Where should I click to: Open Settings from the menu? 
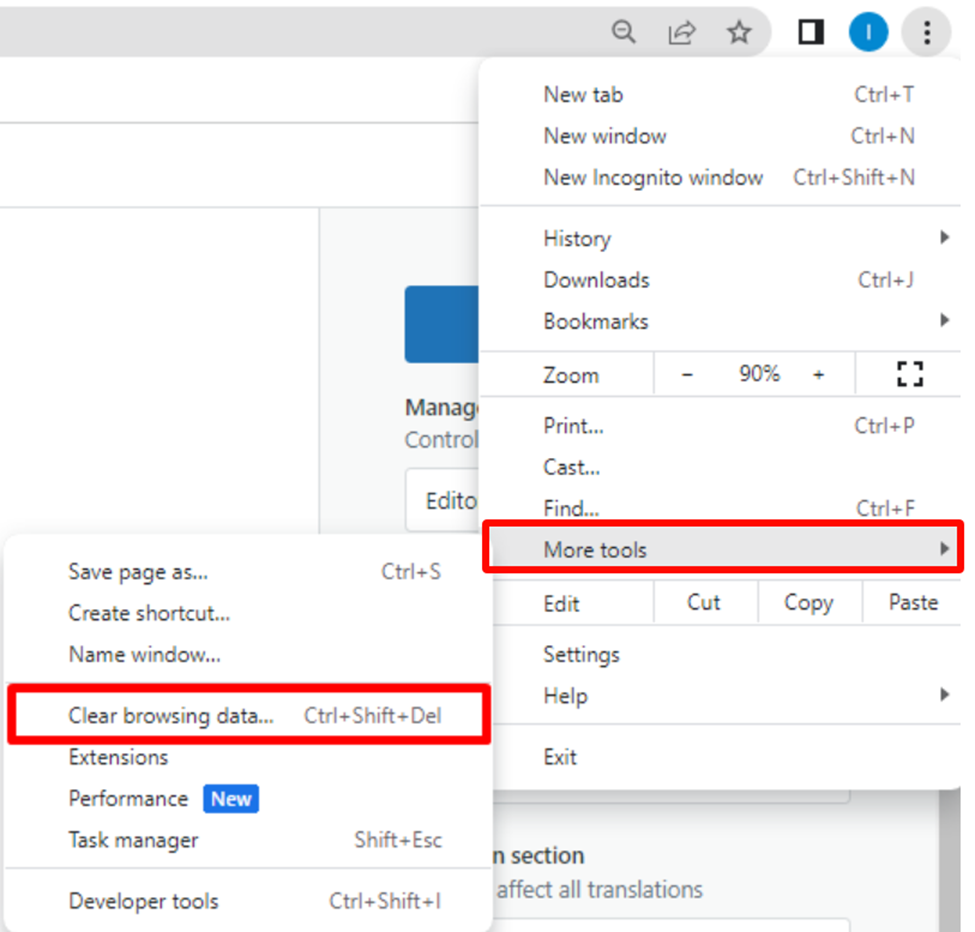581,654
